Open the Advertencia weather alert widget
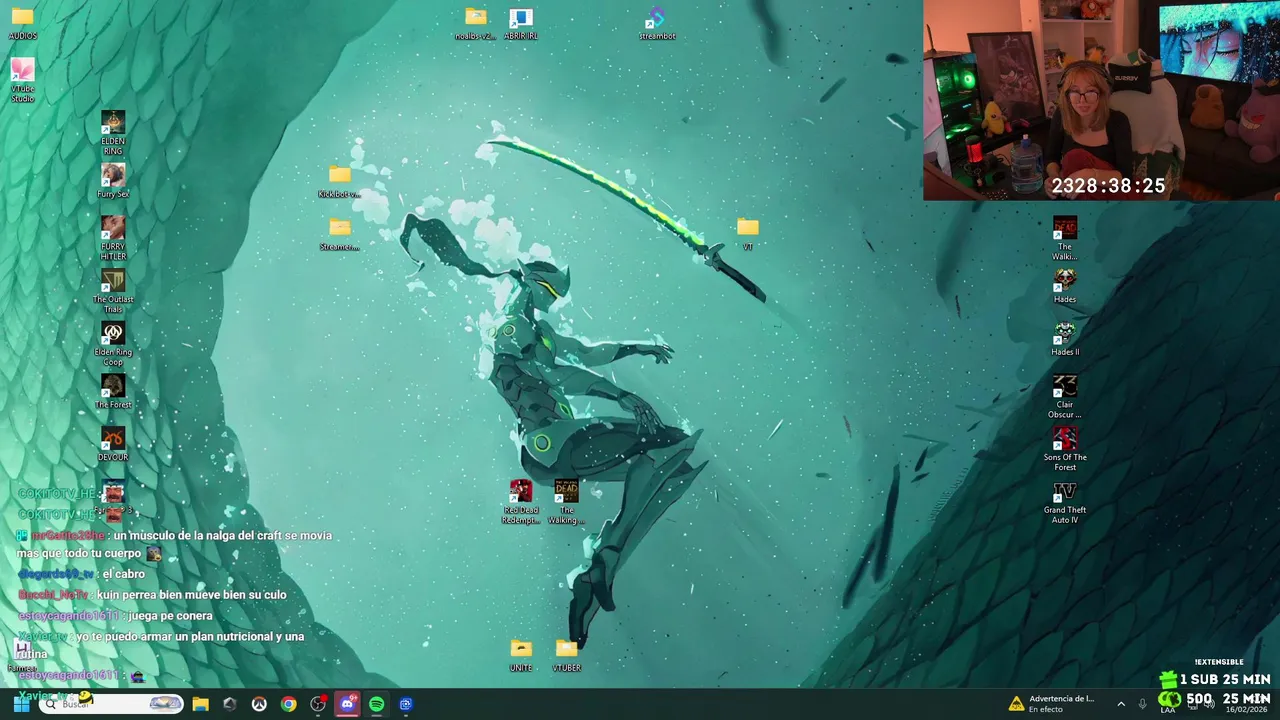Viewport: 1280px width, 720px height. point(1052,704)
